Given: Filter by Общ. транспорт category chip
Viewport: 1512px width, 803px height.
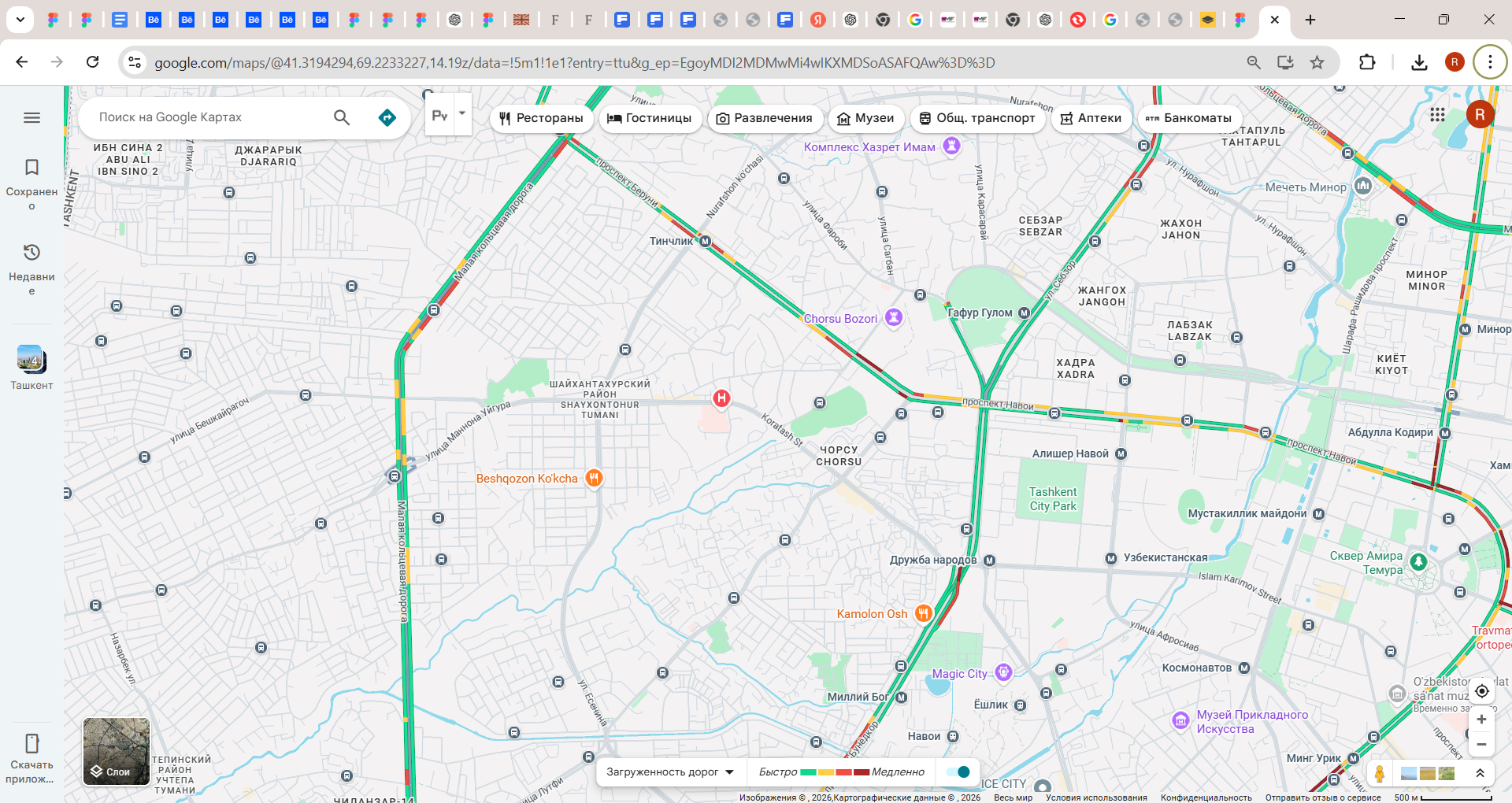Looking at the screenshot, I should point(977,118).
